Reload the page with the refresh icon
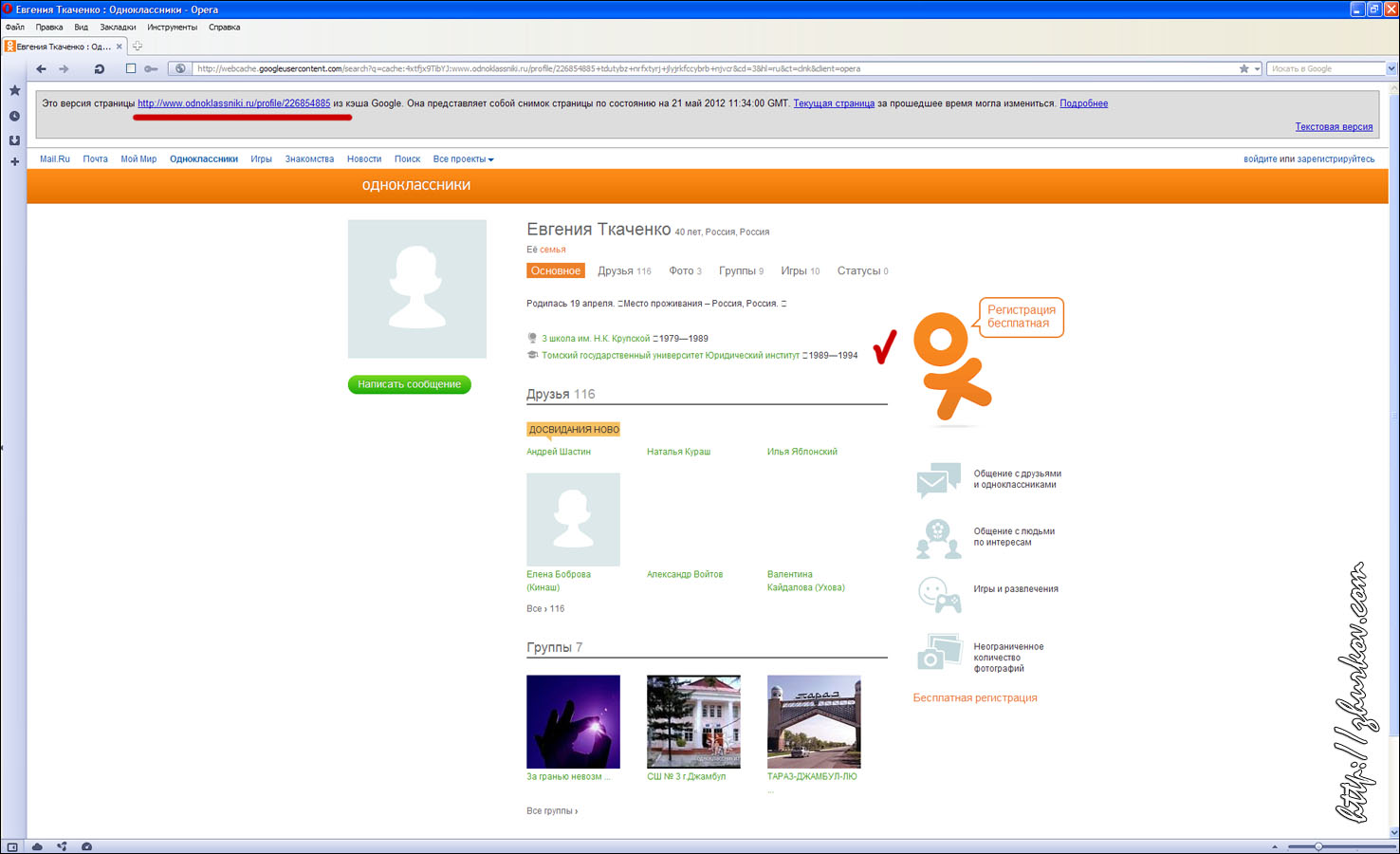The height and width of the screenshot is (854, 1400). (99, 68)
